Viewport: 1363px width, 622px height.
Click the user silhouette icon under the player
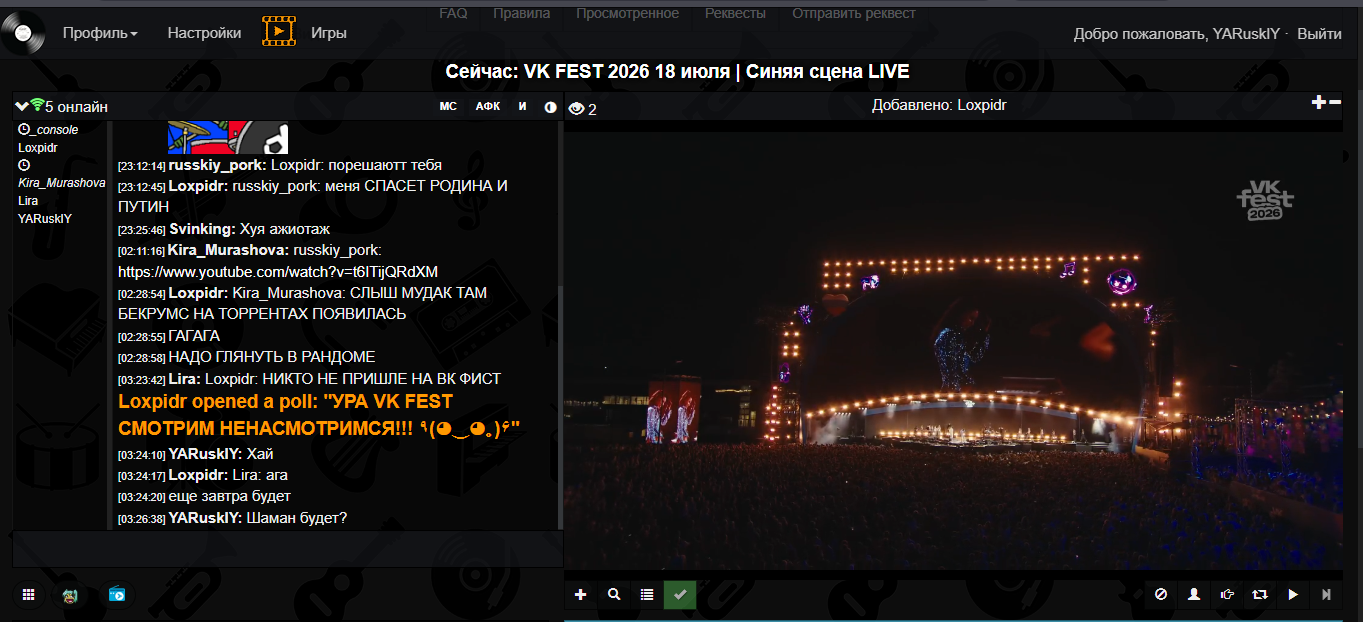[x=1194, y=594]
